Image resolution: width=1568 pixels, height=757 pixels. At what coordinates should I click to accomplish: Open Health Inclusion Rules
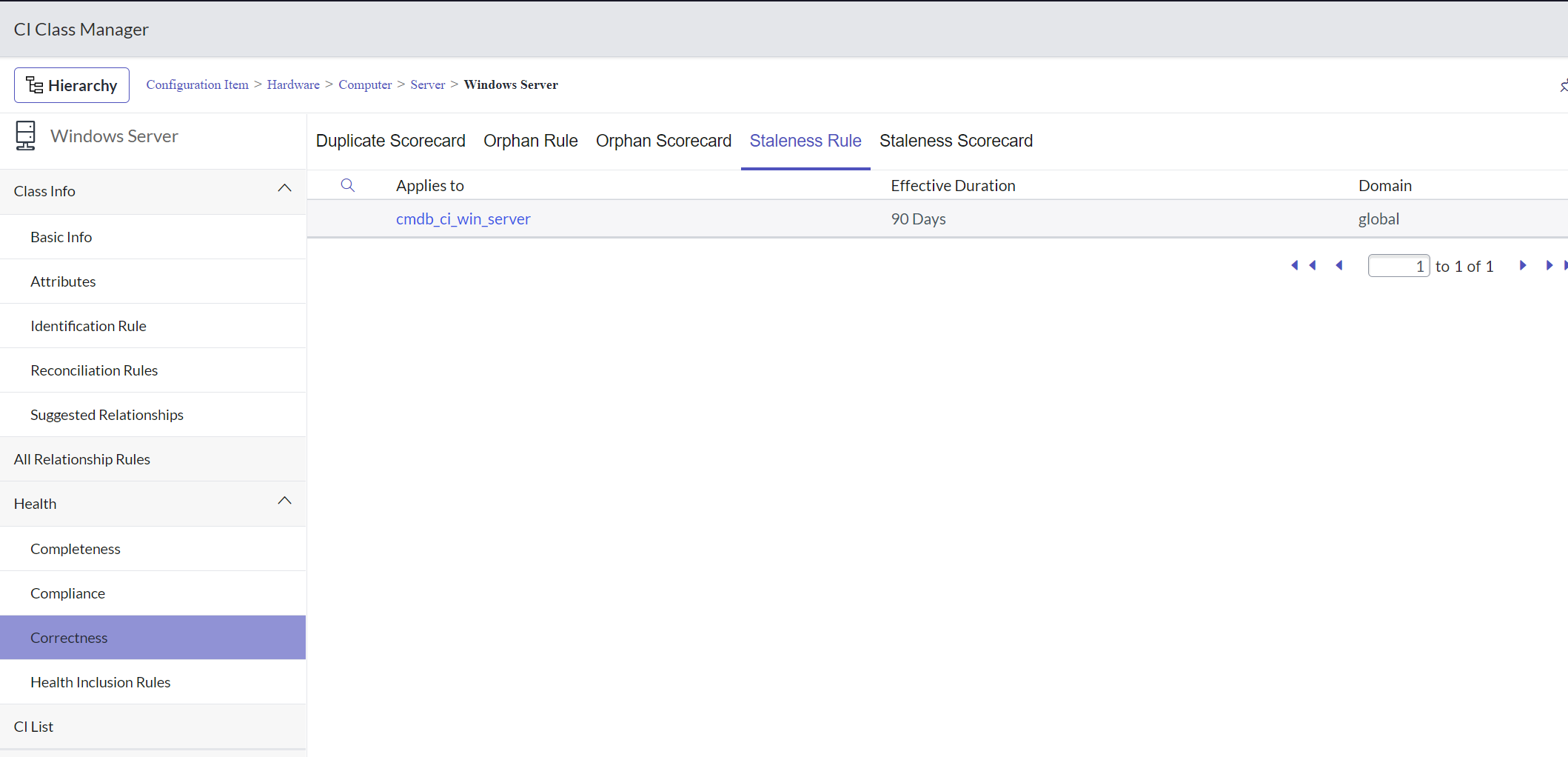pos(153,682)
